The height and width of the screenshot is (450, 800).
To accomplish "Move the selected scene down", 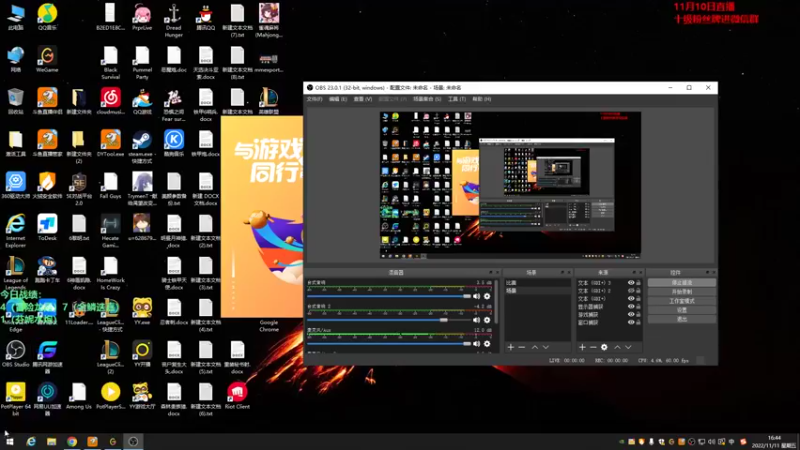I will click(x=546, y=347).
